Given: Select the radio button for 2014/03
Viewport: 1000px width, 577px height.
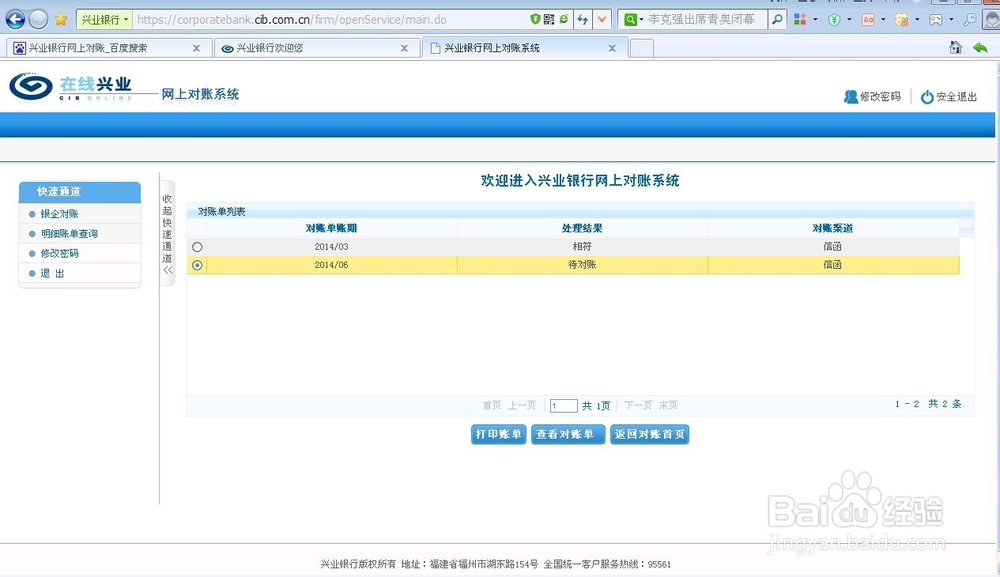Looking at the screenshot, I should click(x=197, y=247).
